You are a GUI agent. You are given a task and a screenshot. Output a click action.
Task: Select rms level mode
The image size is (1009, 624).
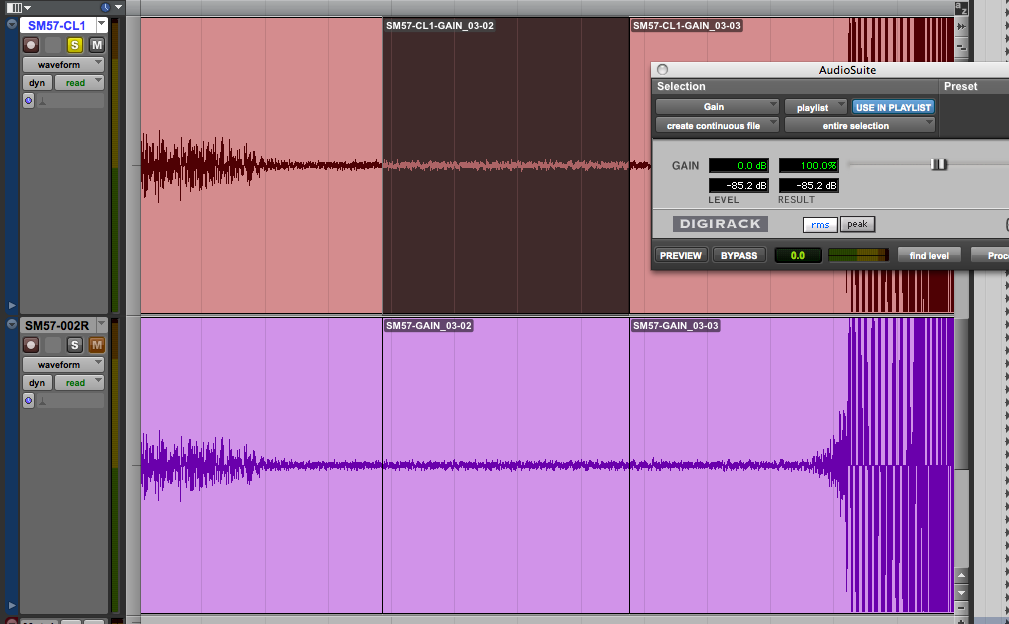(820, 225)
